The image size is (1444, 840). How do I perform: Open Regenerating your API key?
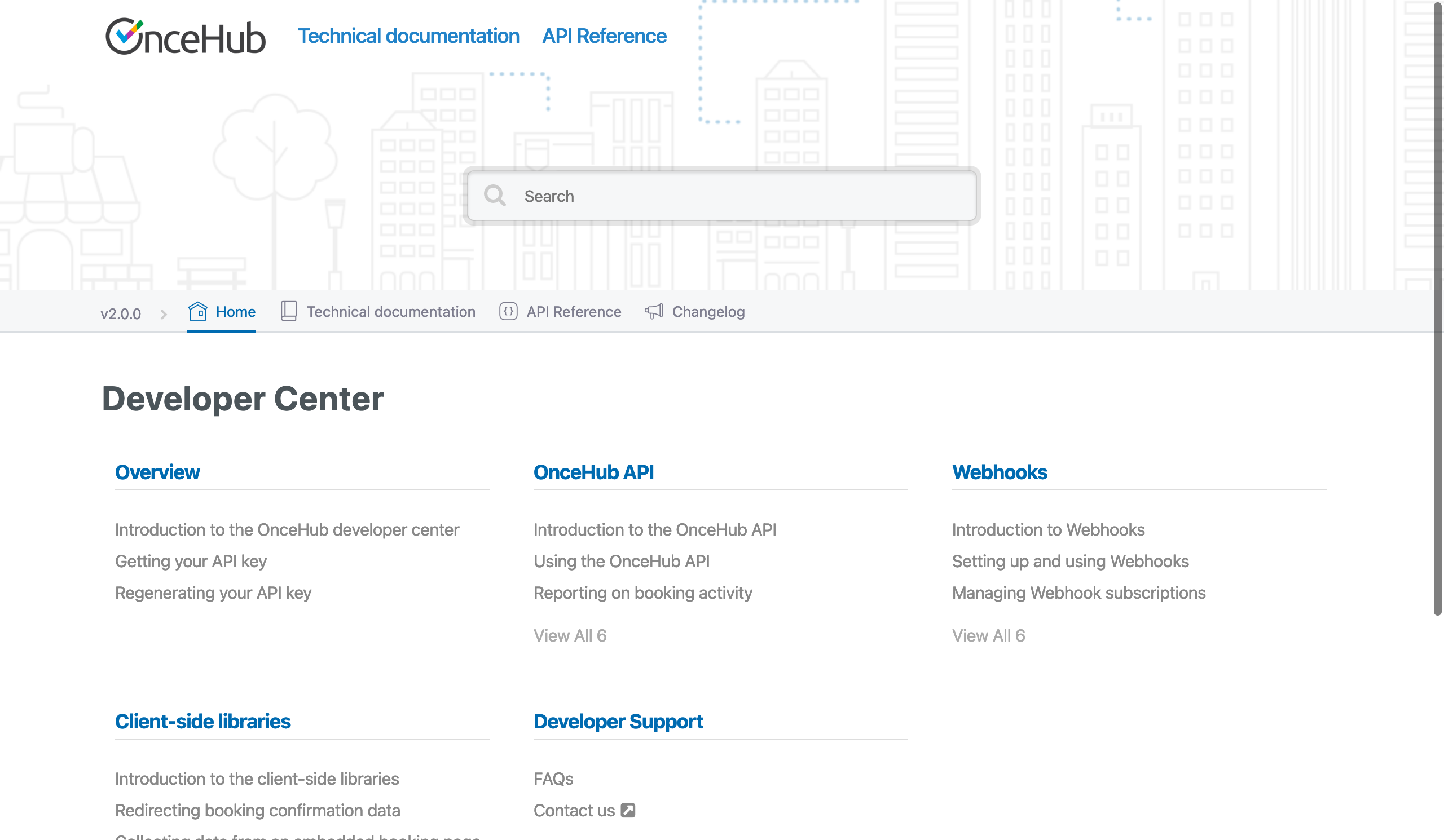(213, 593)
